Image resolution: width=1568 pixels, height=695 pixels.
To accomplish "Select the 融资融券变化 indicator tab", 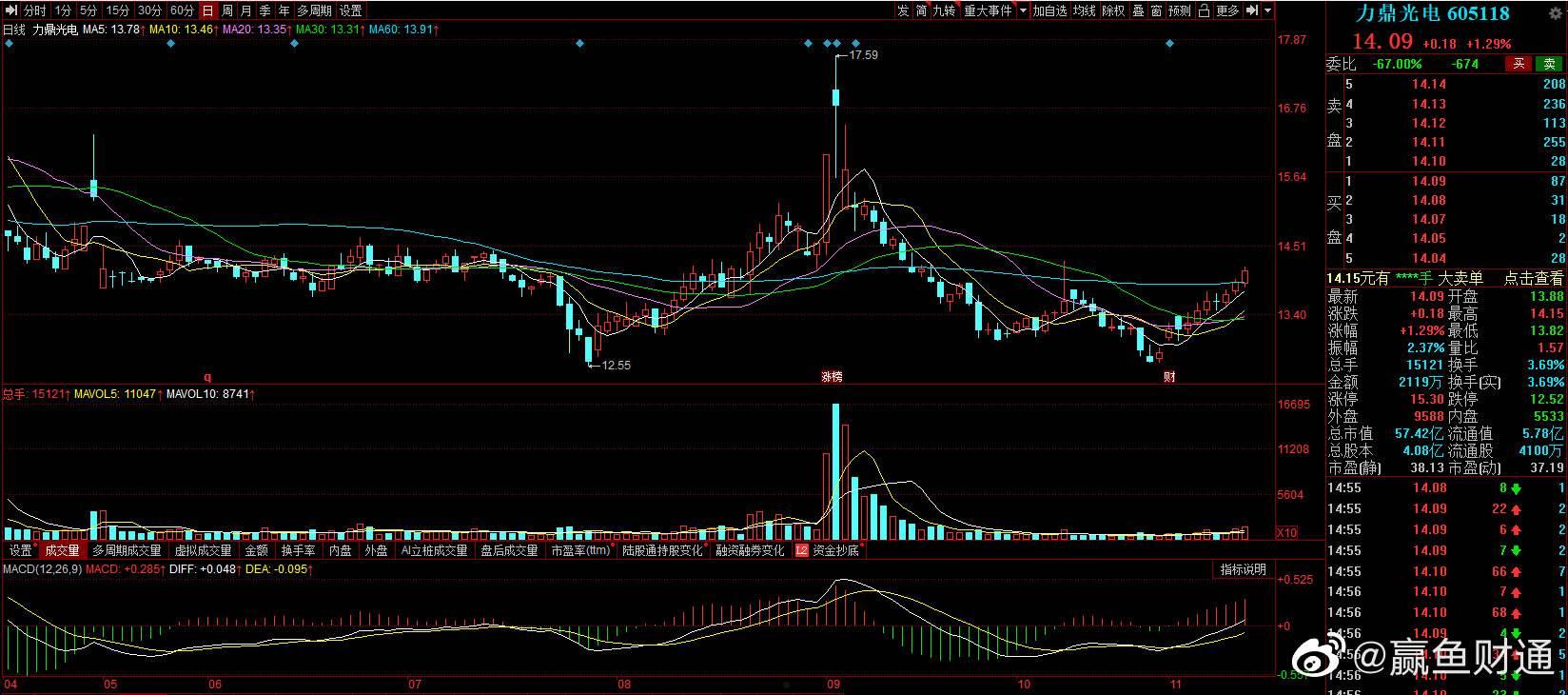I will [751, 550].
